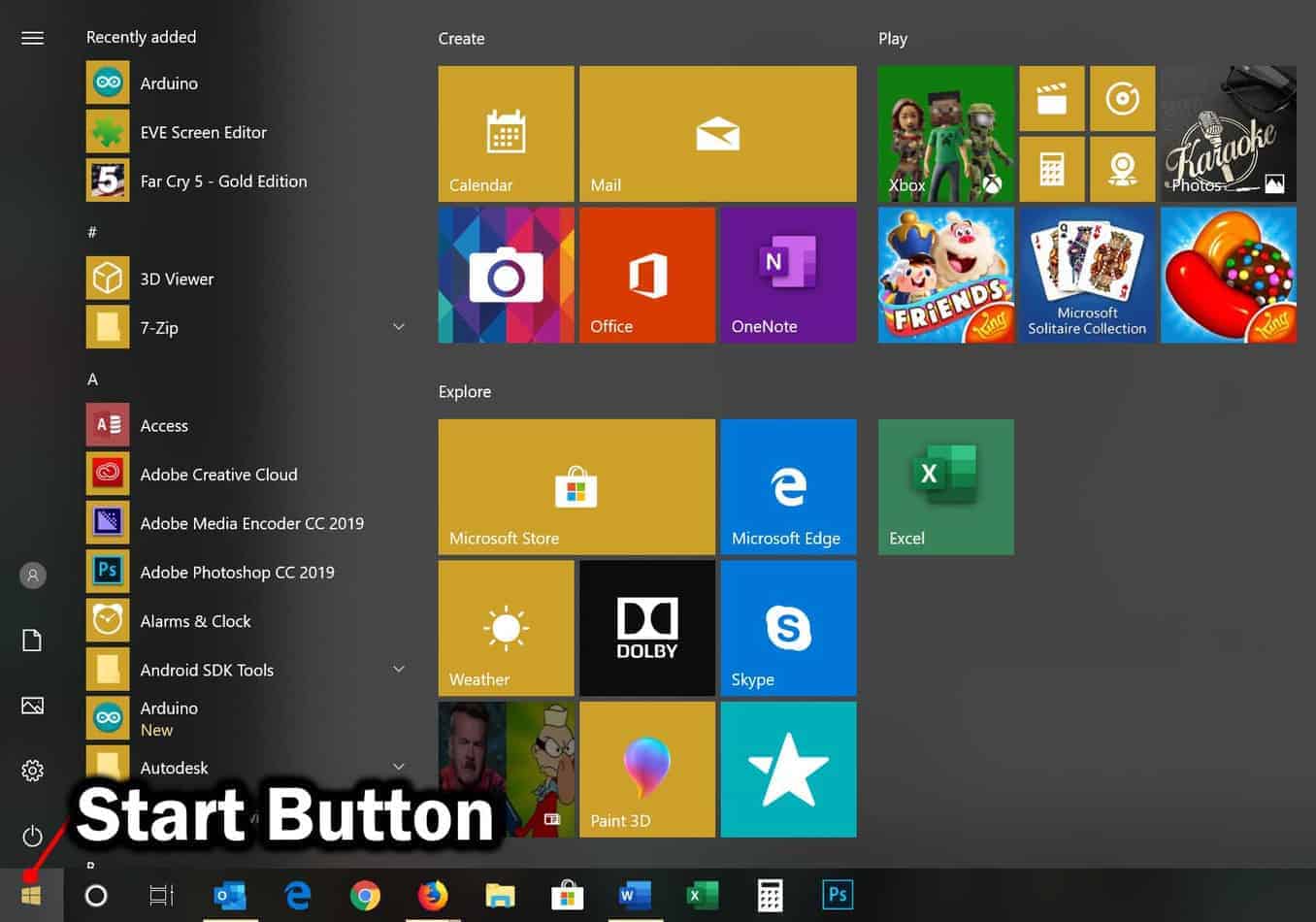The height and width of the screenshot is (922, 1316).
Task: Launch Google Chrome from the taskbar
Action: pyautogui.click(x=365, y=895)
